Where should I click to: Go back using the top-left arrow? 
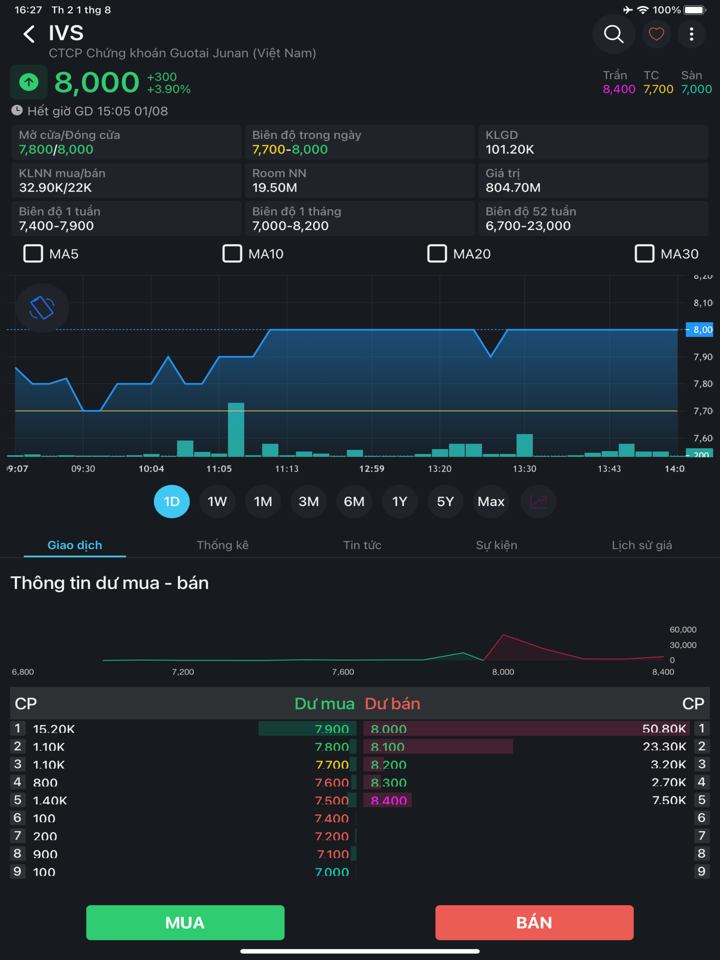point(29,35)
